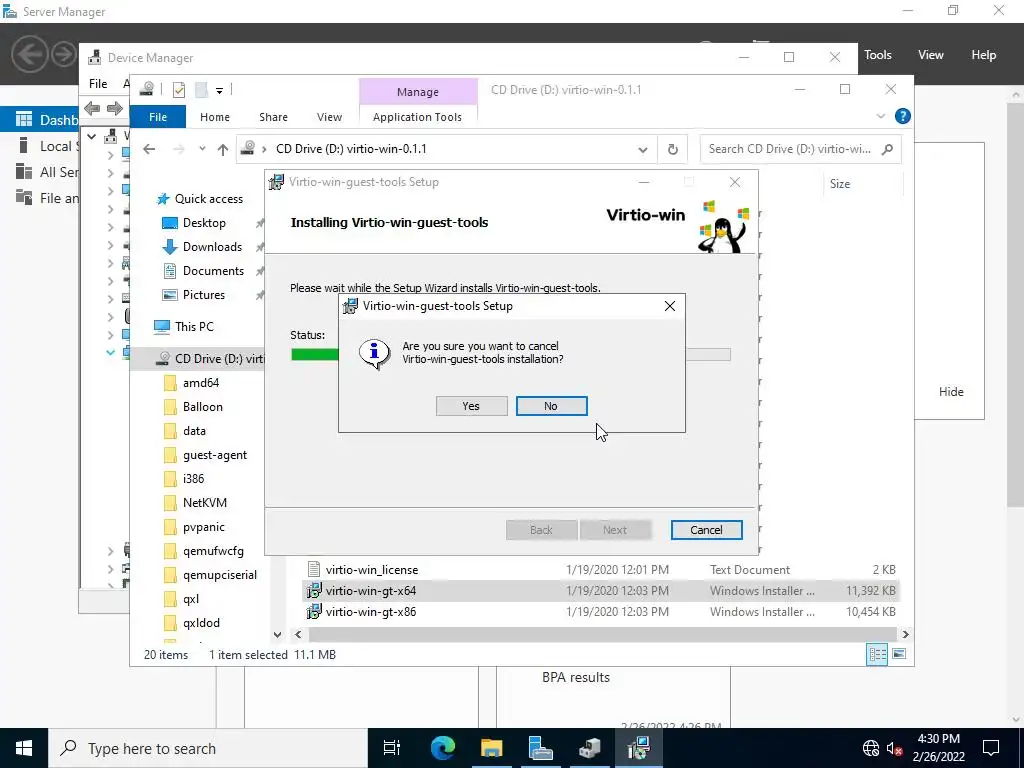Viewport: 1024px width, 768px height.
Task: Open Server Manager View menu
Action: [931, 55]
